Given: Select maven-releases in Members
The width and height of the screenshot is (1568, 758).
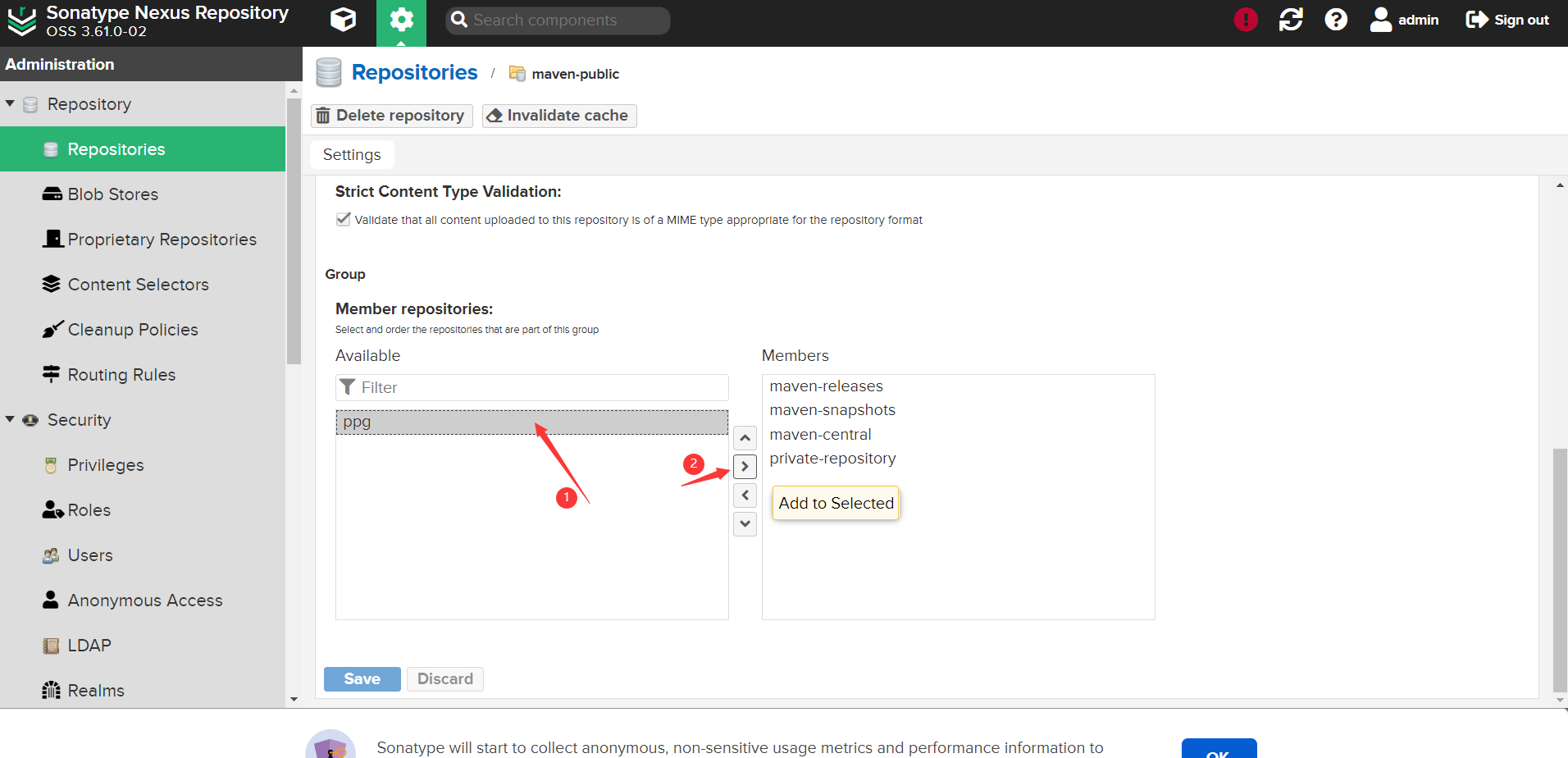Looking at the screenshot, I should click(x=958, y=386).
